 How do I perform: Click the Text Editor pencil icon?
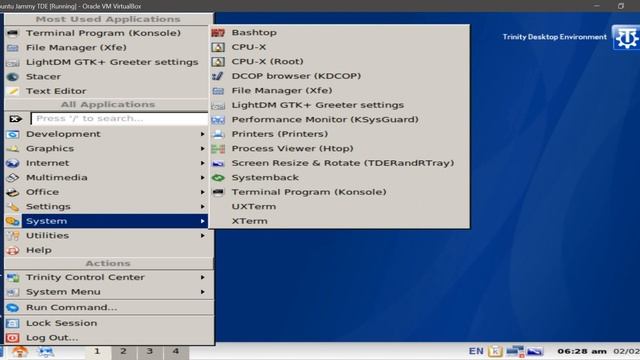pyautogui.click(x=13, y=91)
